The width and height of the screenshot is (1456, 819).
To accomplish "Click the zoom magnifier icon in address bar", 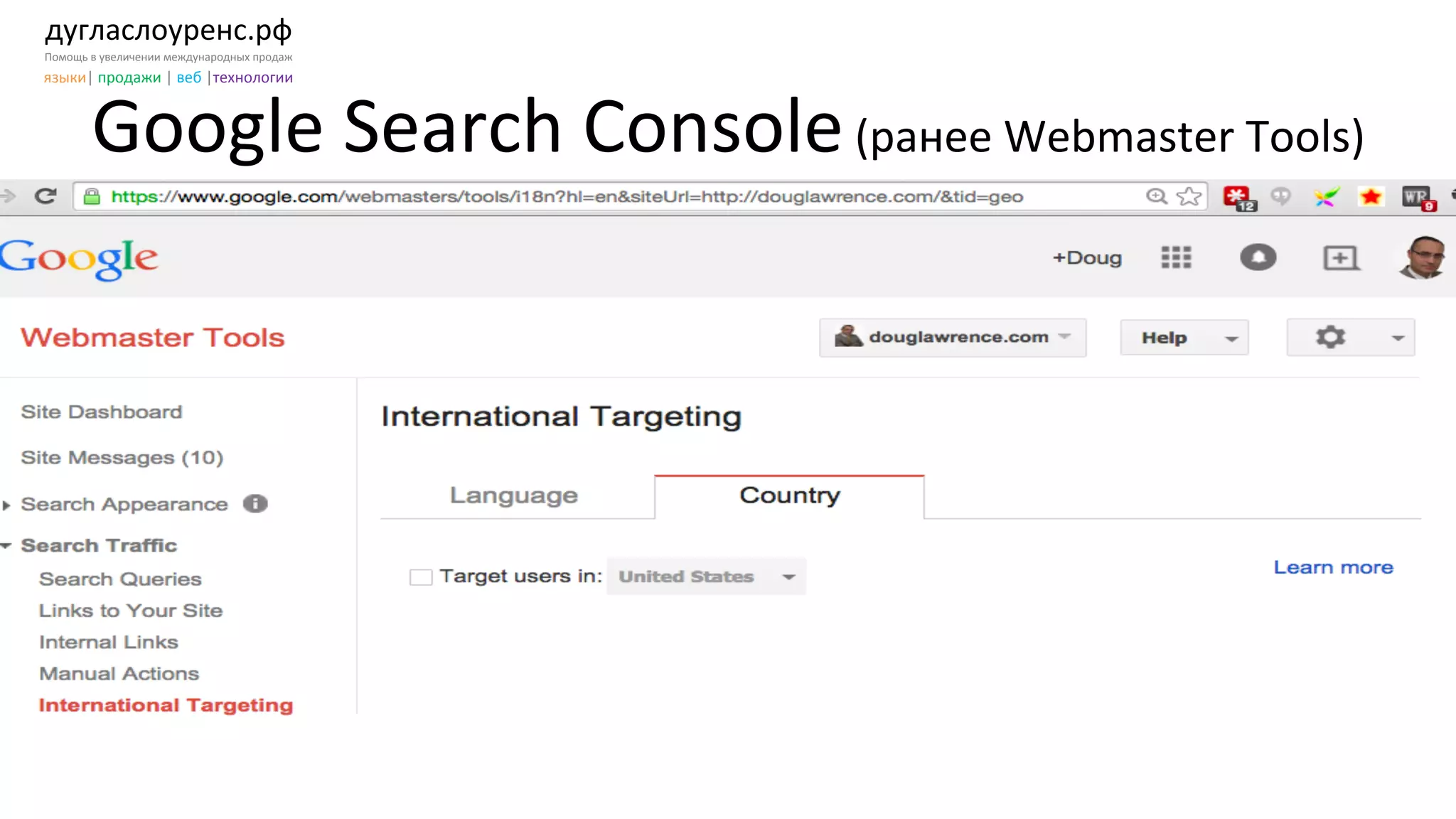I will 1157,196.
